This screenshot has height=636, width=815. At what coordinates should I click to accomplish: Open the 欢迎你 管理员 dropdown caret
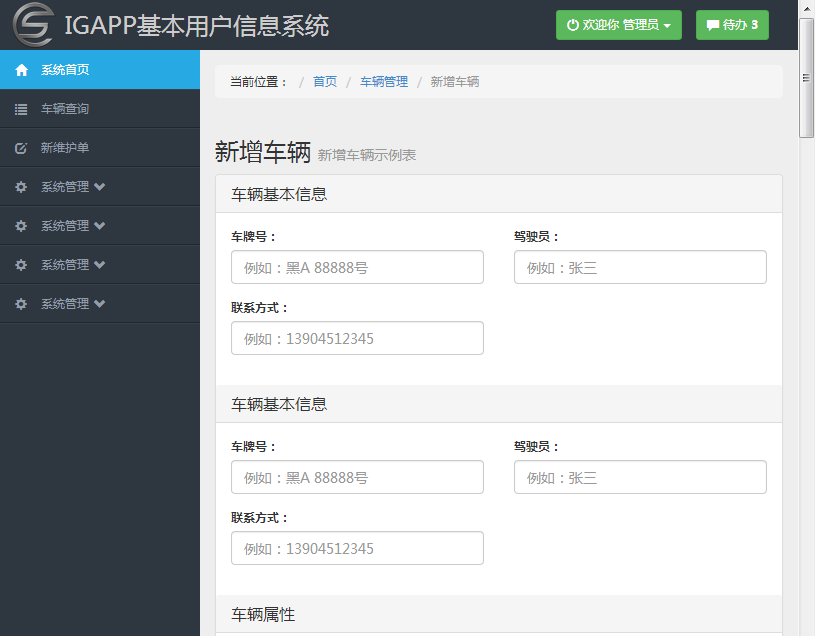coord(667,26)
